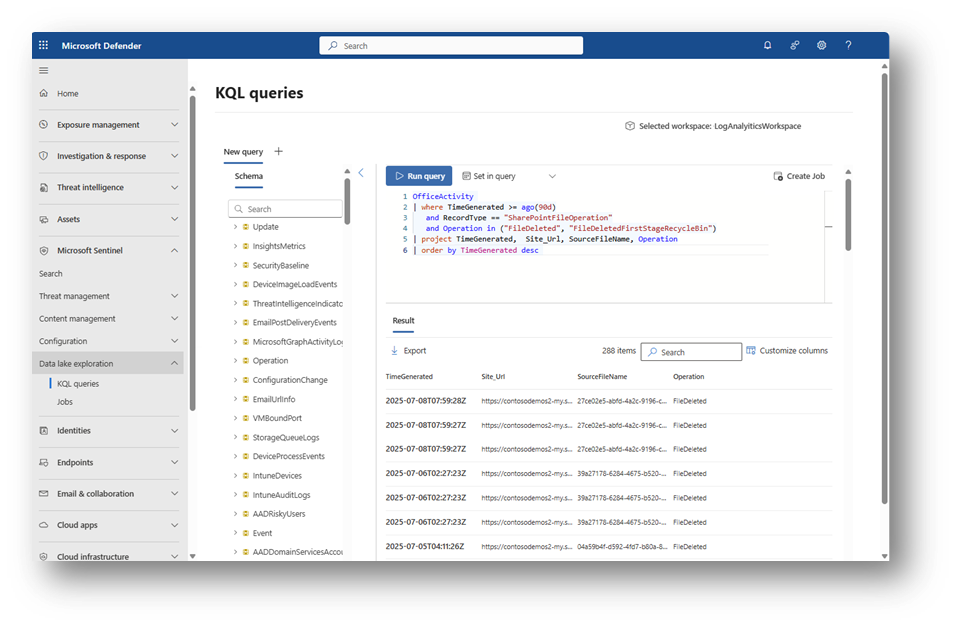Open settings gear icon
Image resolution: width=955 pixels, height=626 pixels.
(x=822, y=45)
